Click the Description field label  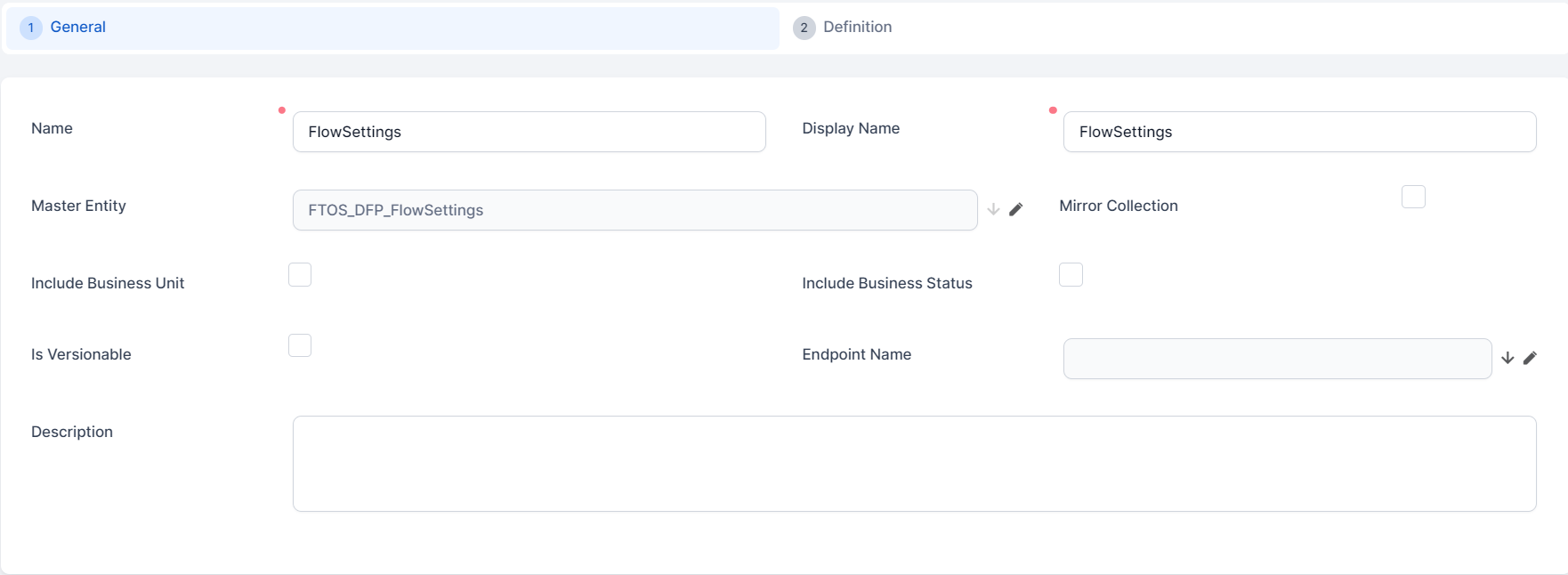click(x=72, y=432)
